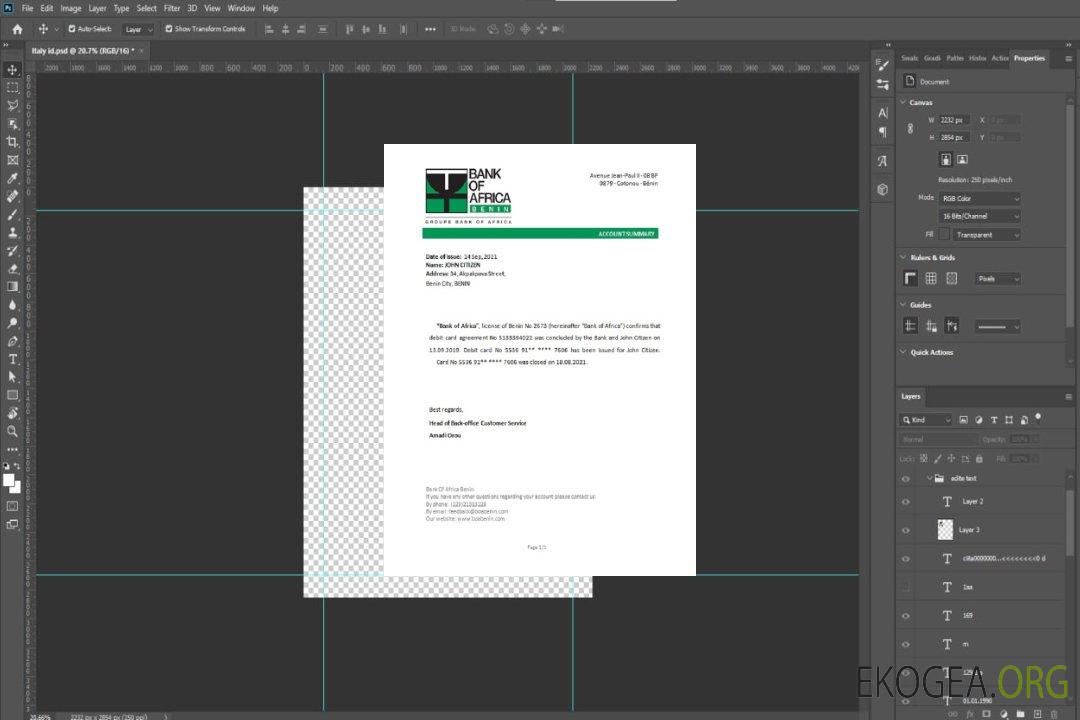The width and height of the screenshot is (1080, 720).
Task: Select the Gradient tool
Action: (x=12, y=287)
